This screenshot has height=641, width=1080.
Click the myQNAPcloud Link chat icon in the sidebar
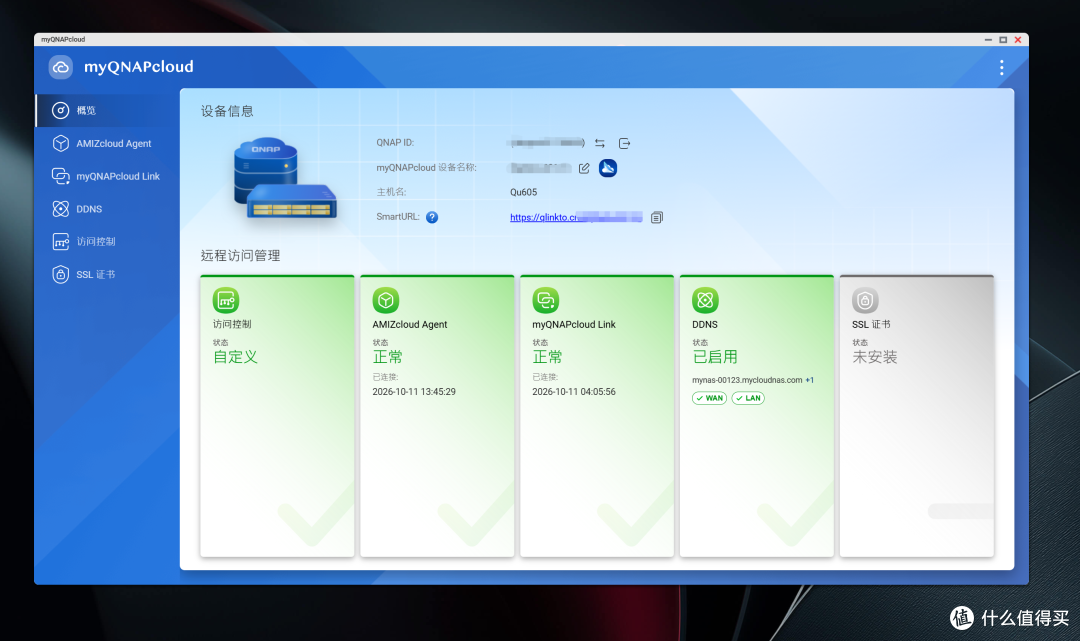click(x=61, y=176)
